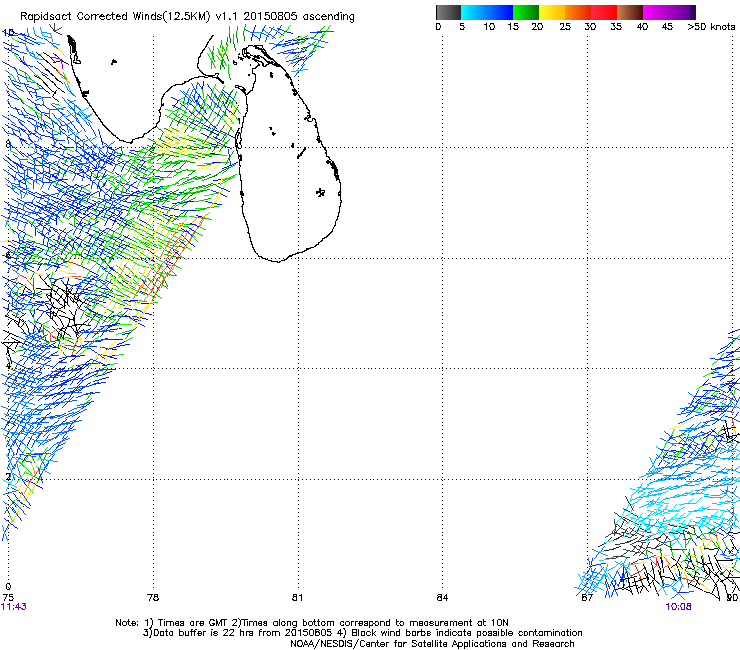
Task: Click the '78' longitude axis label
Action: click(x=153, y=598)
